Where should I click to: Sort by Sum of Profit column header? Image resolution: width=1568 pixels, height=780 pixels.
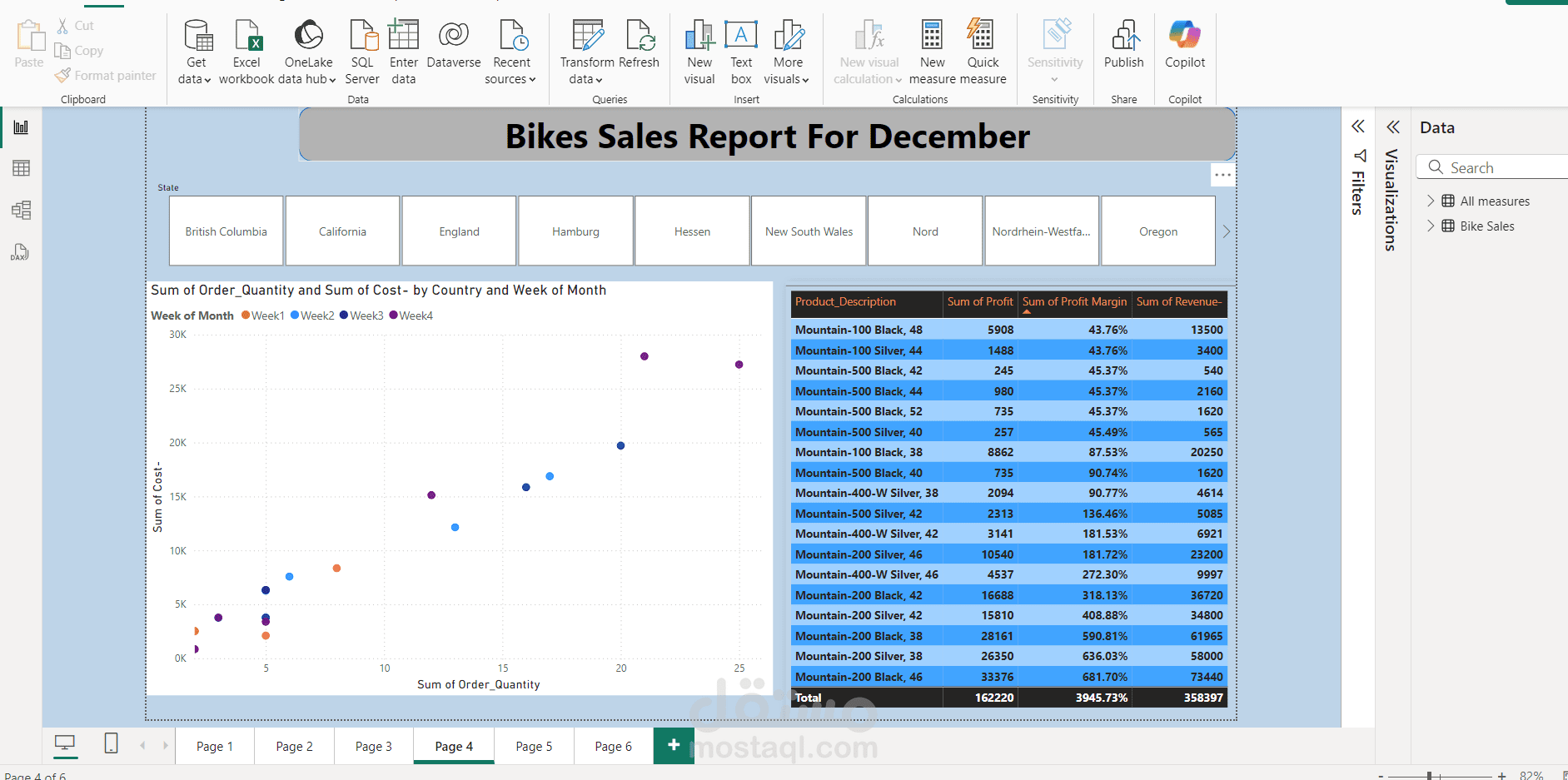pos(980,302)
